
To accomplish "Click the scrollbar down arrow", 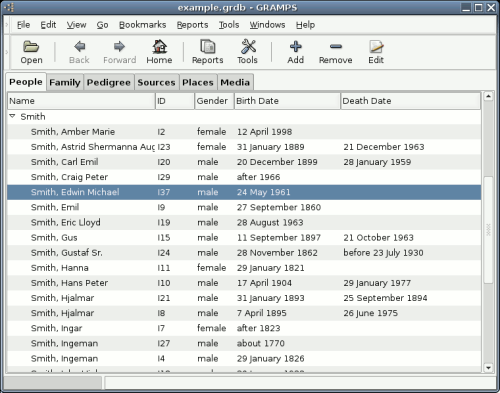I will [x=488, y=368].
